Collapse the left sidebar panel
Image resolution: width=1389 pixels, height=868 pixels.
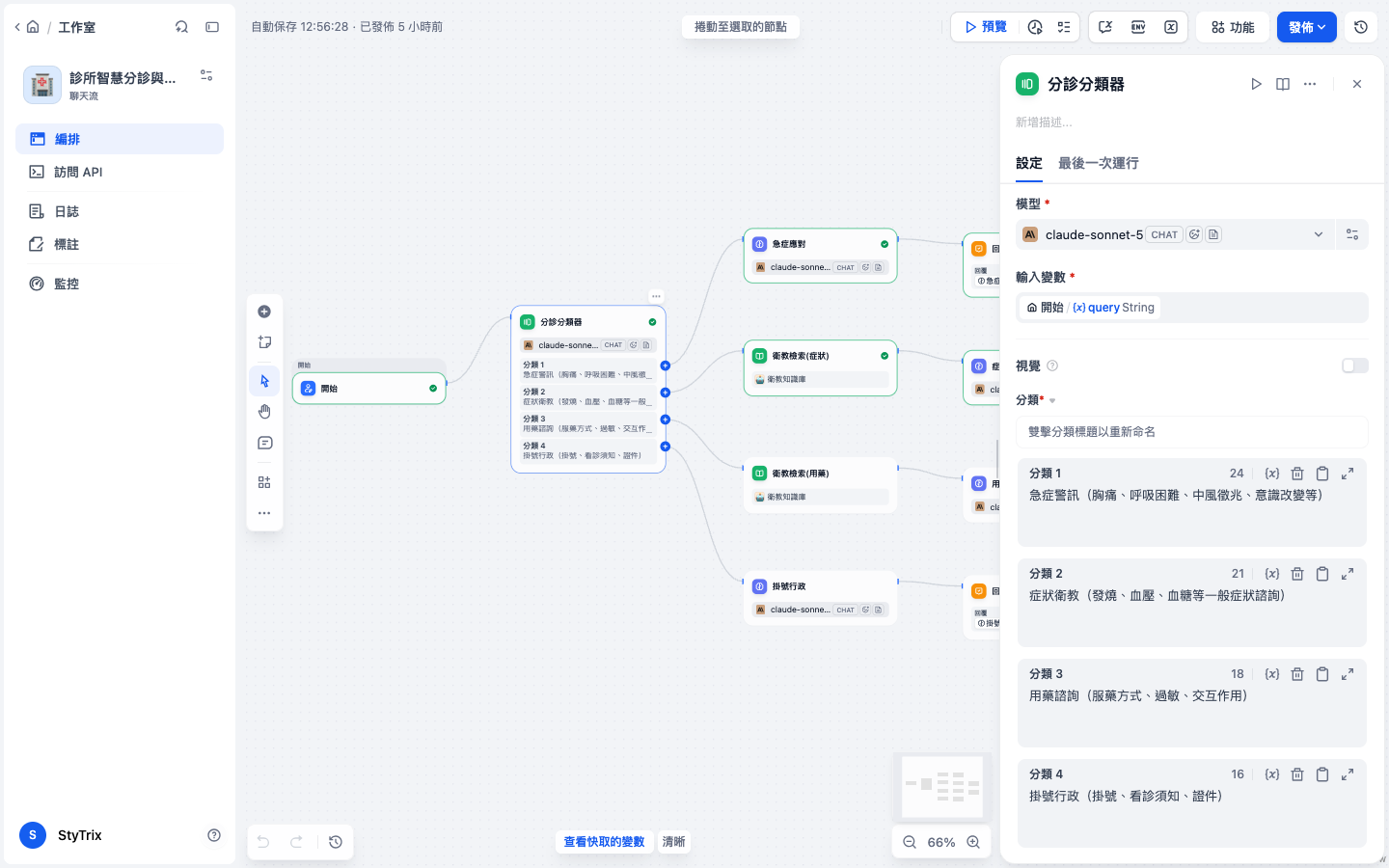pos(212,27)
